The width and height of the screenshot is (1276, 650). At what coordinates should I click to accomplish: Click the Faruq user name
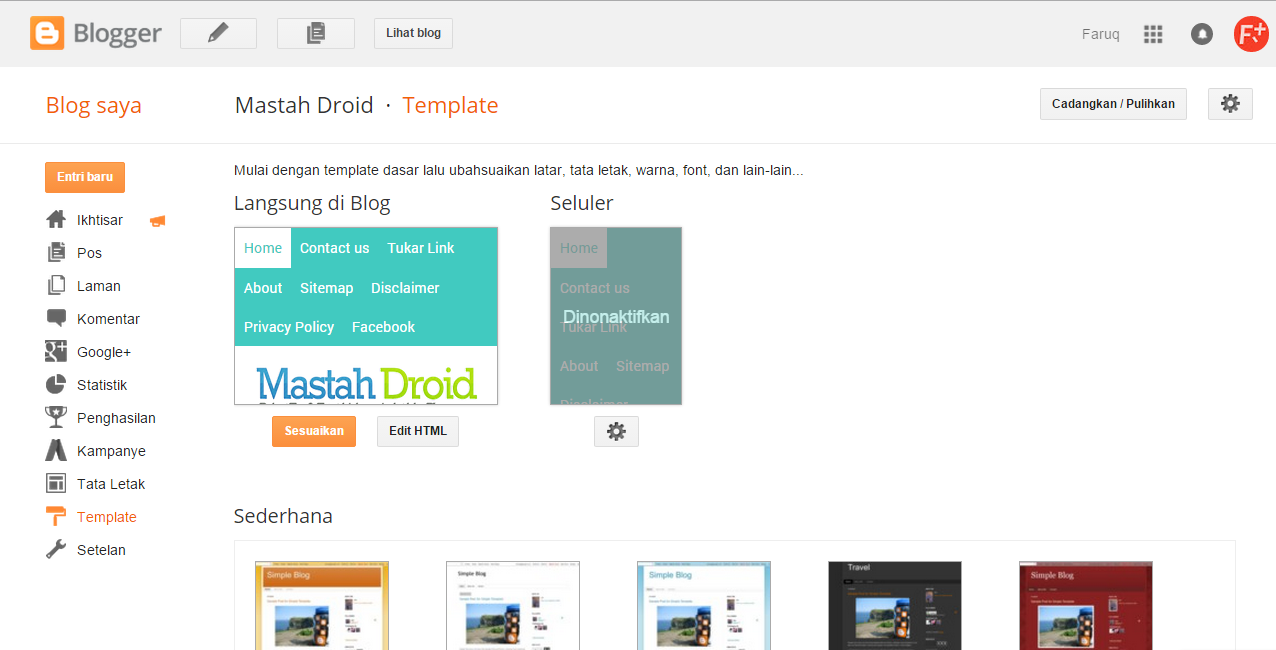[x=1101, y=34]
